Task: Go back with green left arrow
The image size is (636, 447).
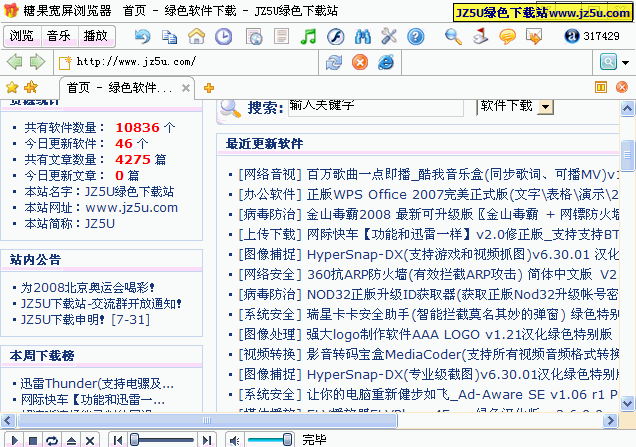Action: [15, 62]
